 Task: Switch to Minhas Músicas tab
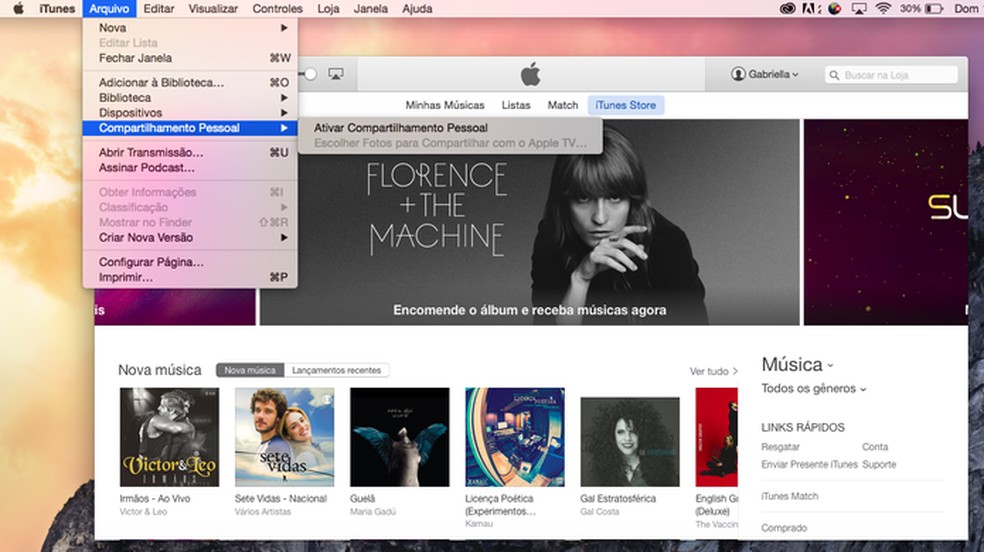coord(445,105)
